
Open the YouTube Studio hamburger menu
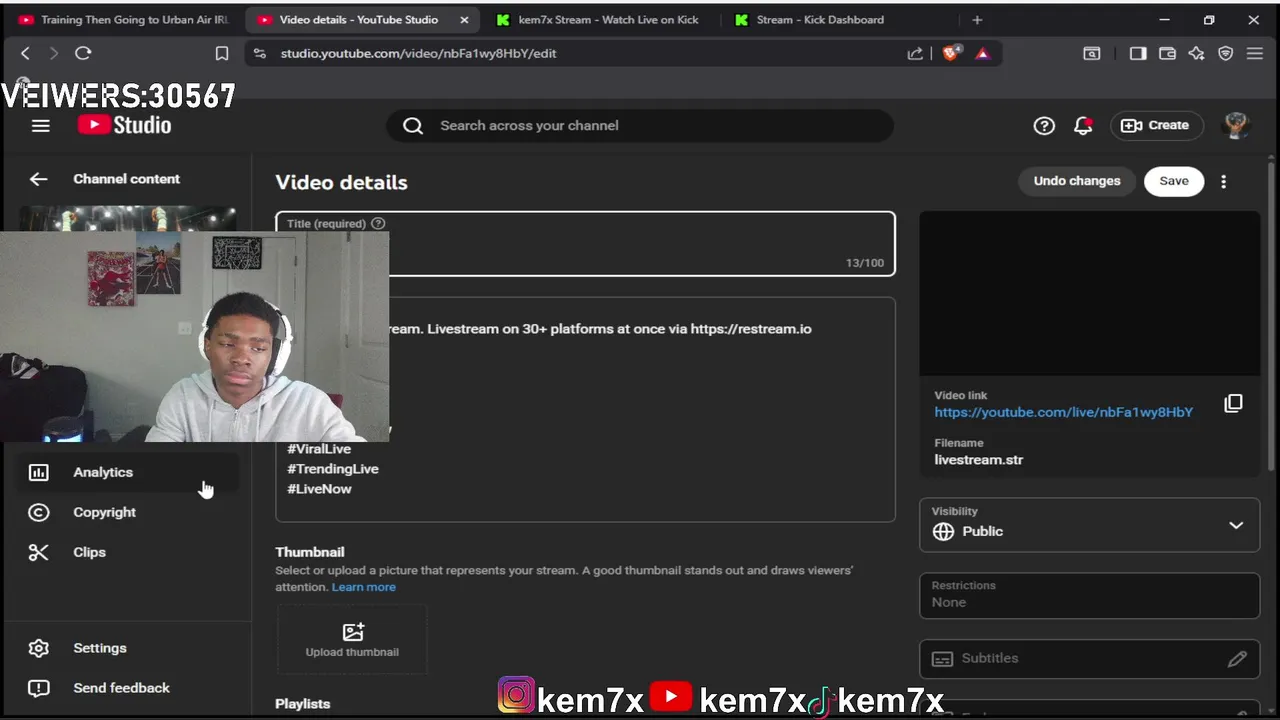point(40,125)
